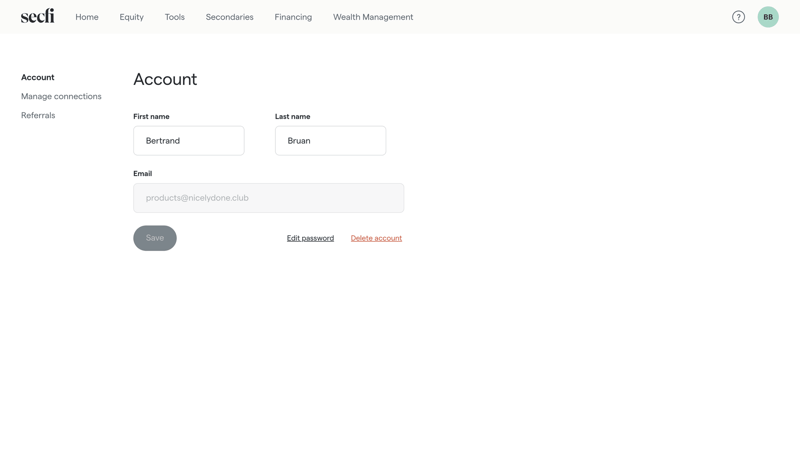Select Account in the sidebar
This screenshot has width=800, height=470.
[38, 77]
